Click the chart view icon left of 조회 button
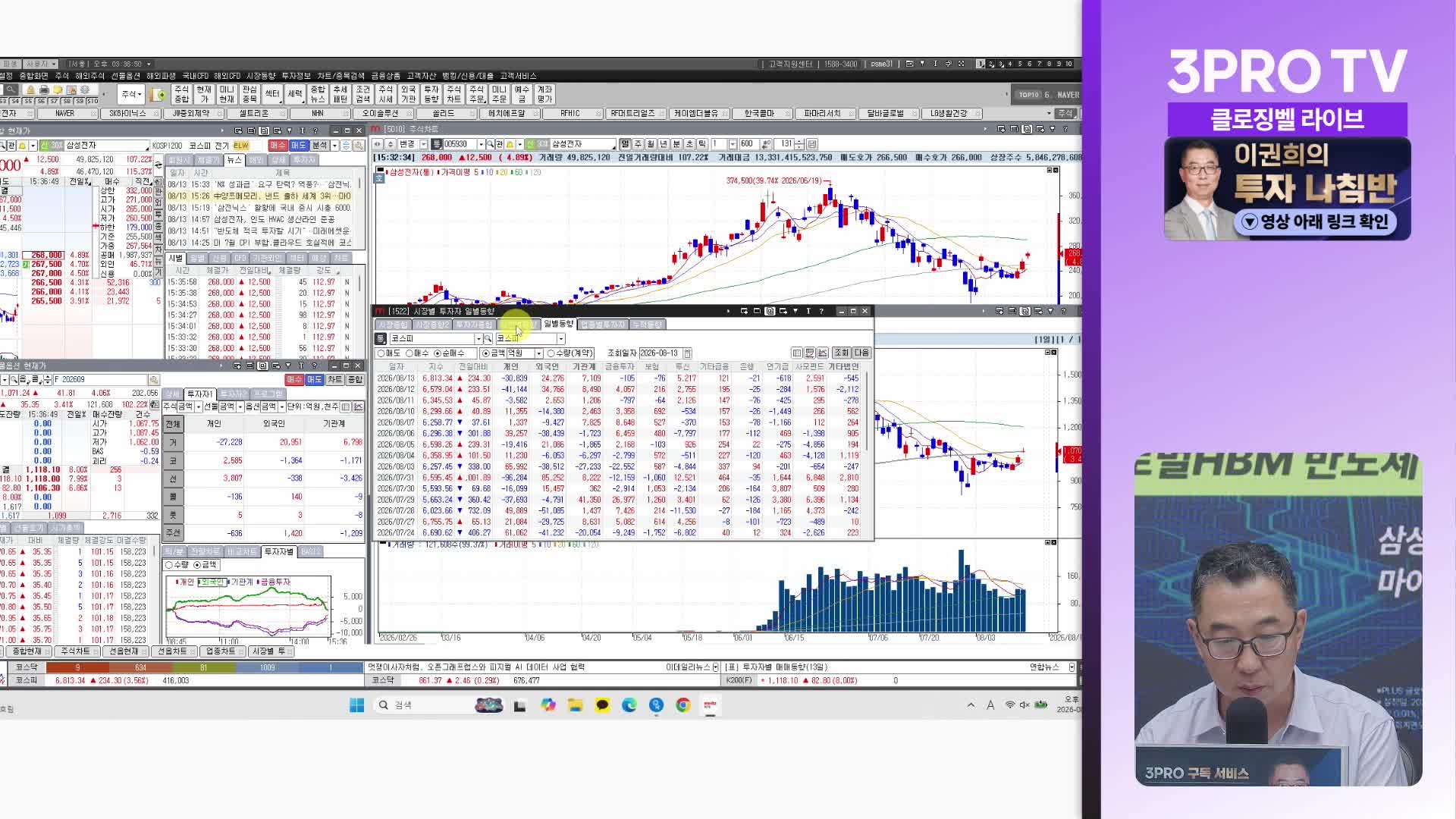 (x=822, y=353)
